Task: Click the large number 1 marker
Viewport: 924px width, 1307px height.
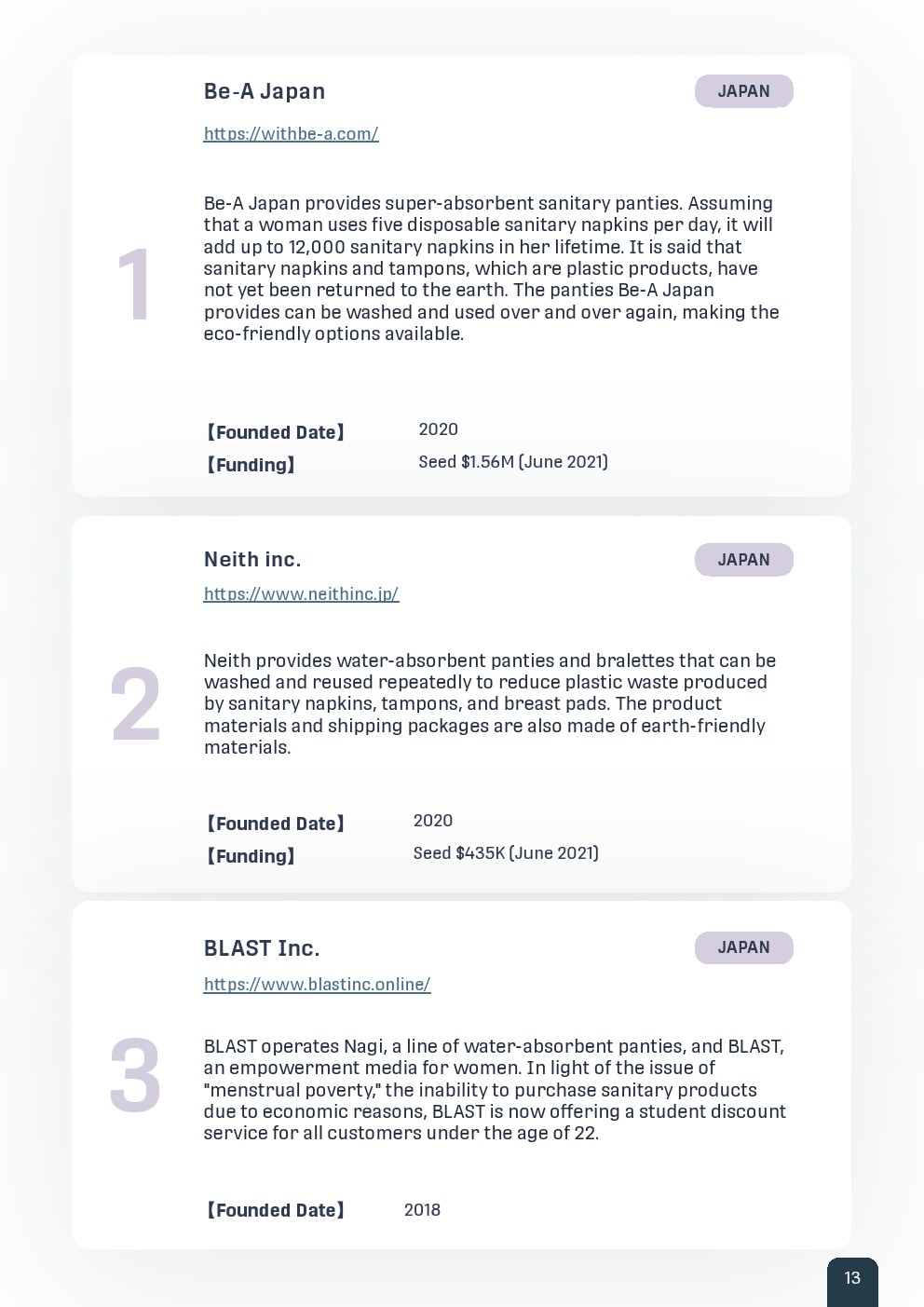Action: click(x=135, y=285)
